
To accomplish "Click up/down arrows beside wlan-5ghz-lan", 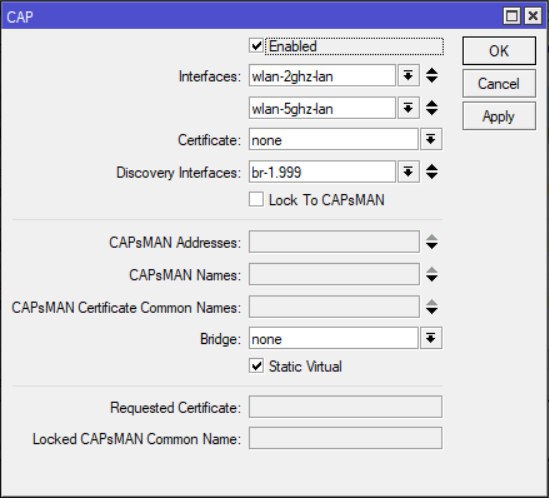I will pos(432,108).
